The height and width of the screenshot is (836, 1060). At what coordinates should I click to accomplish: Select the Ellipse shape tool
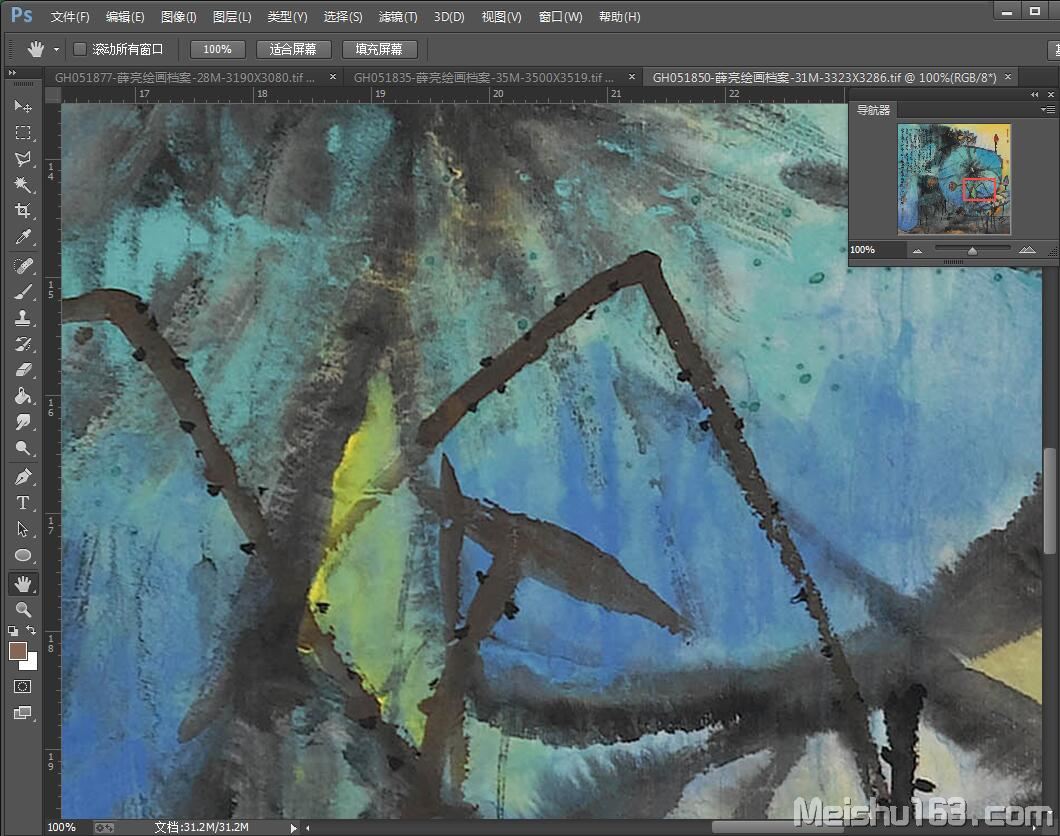pyautogui.click(x=23, y=556)
